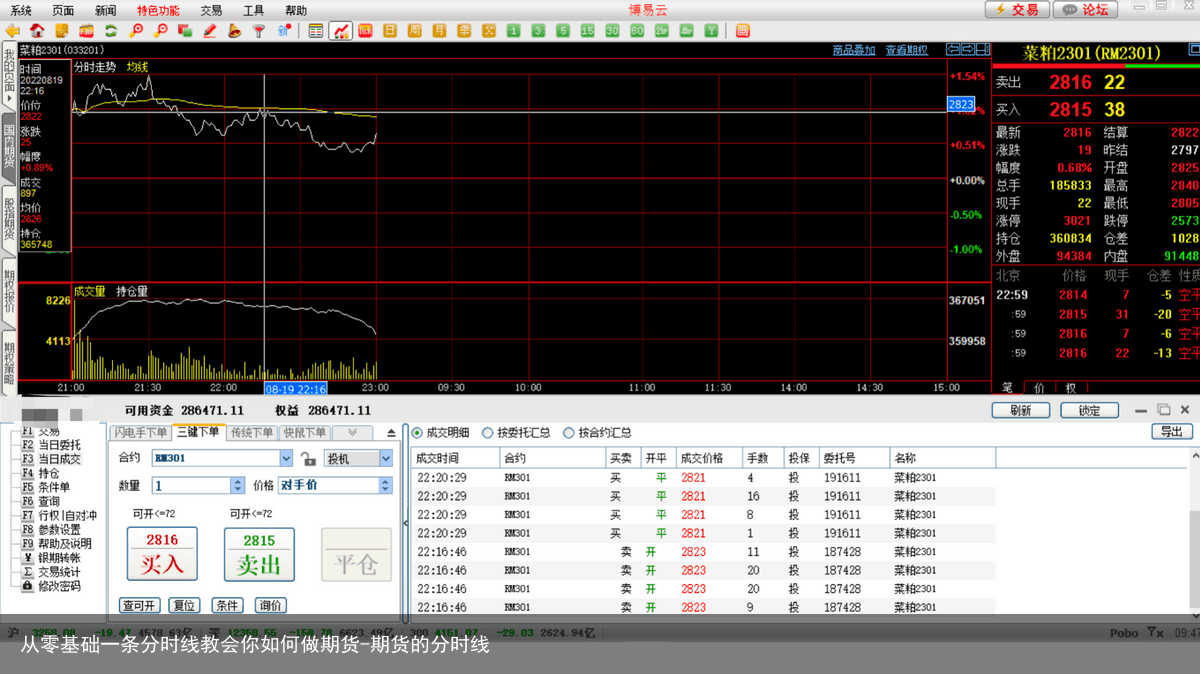The image size is (1200, 674).
Task: Click the green refresh arrows icon
Action: pos(110,31)
